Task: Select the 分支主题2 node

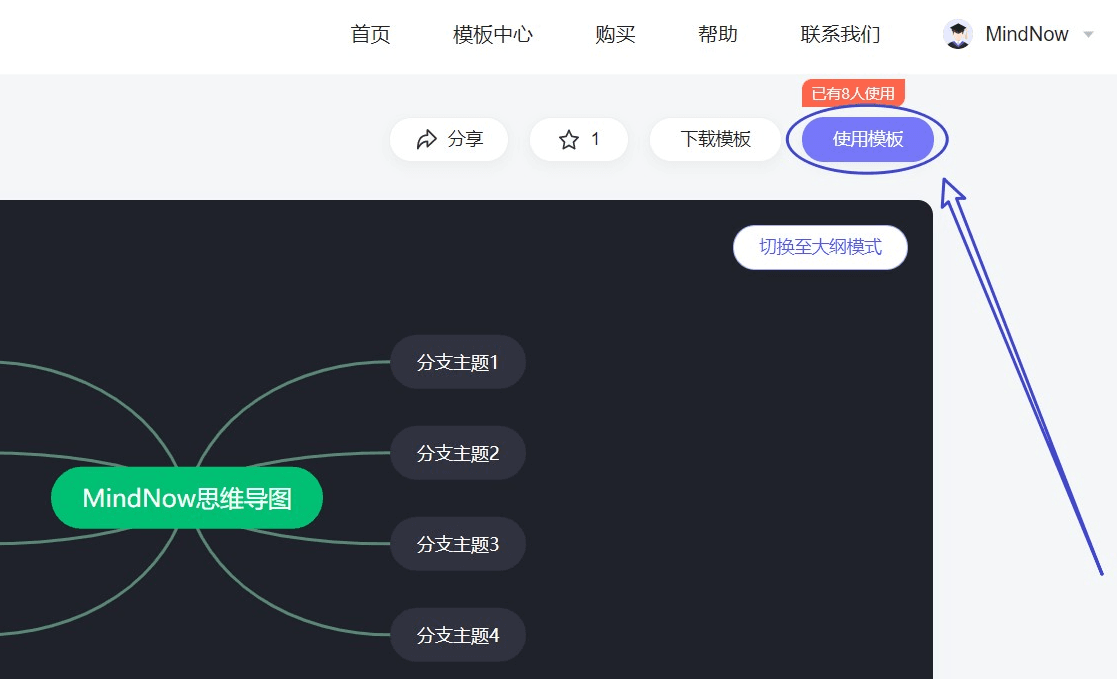Action: (x=457, y=453)
